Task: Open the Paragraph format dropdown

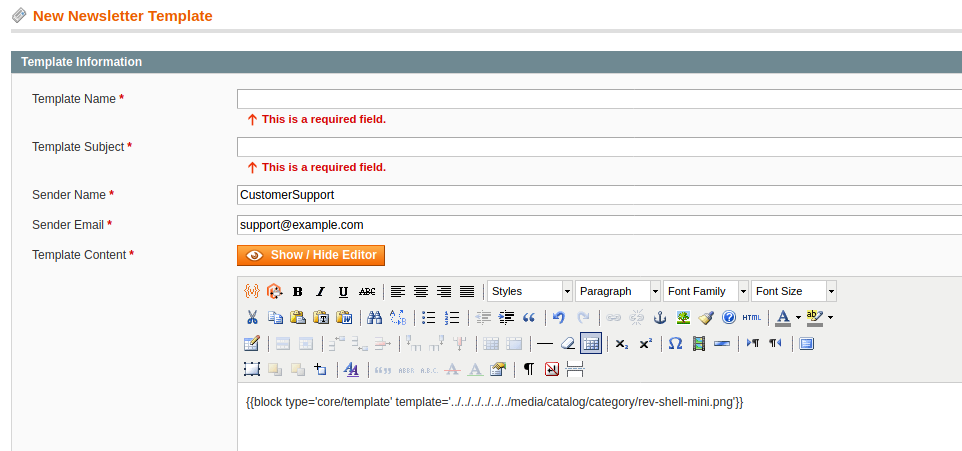Action: click(618, 291)
